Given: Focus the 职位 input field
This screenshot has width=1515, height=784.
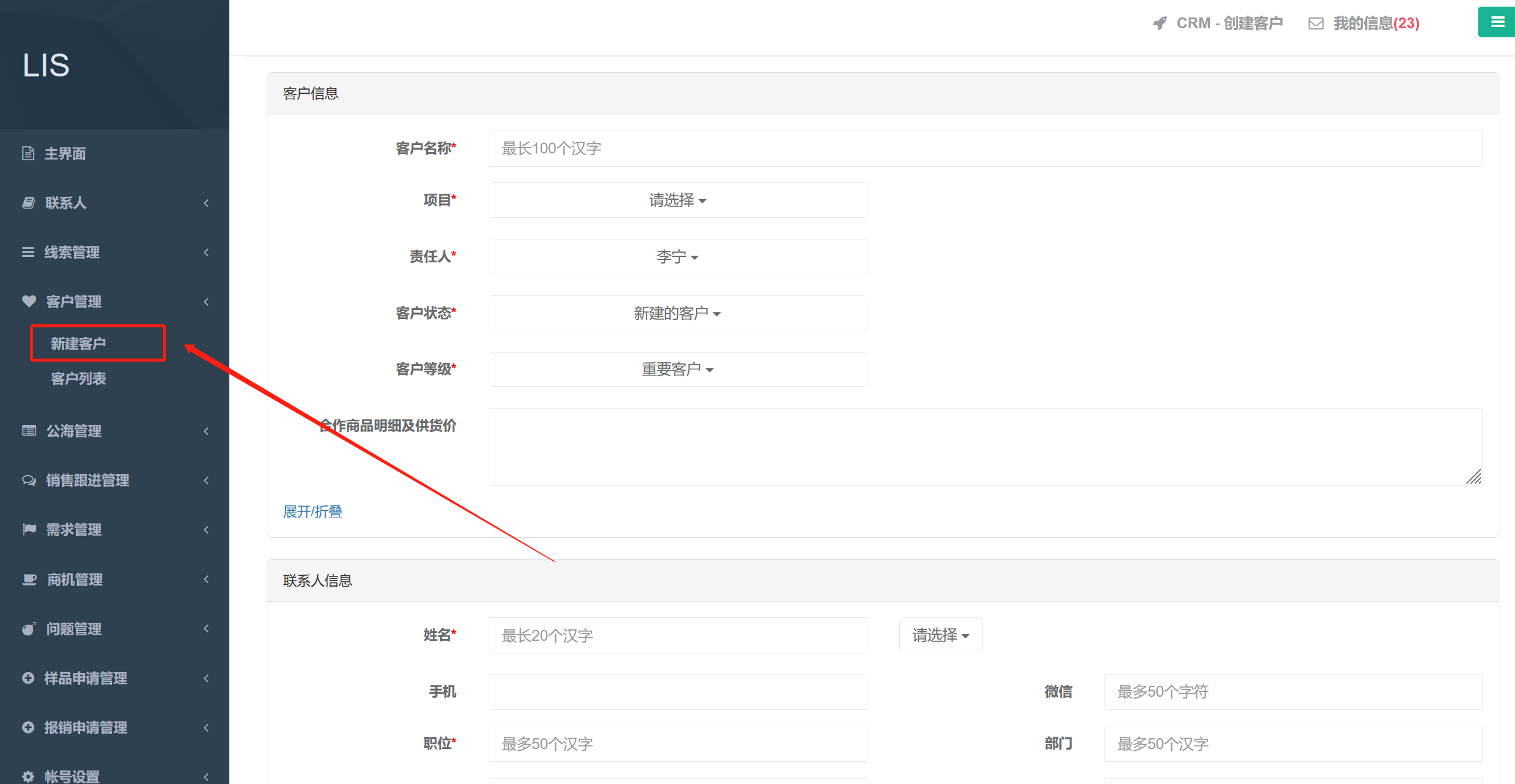Looking at the screenshot, I should (678, 744).
